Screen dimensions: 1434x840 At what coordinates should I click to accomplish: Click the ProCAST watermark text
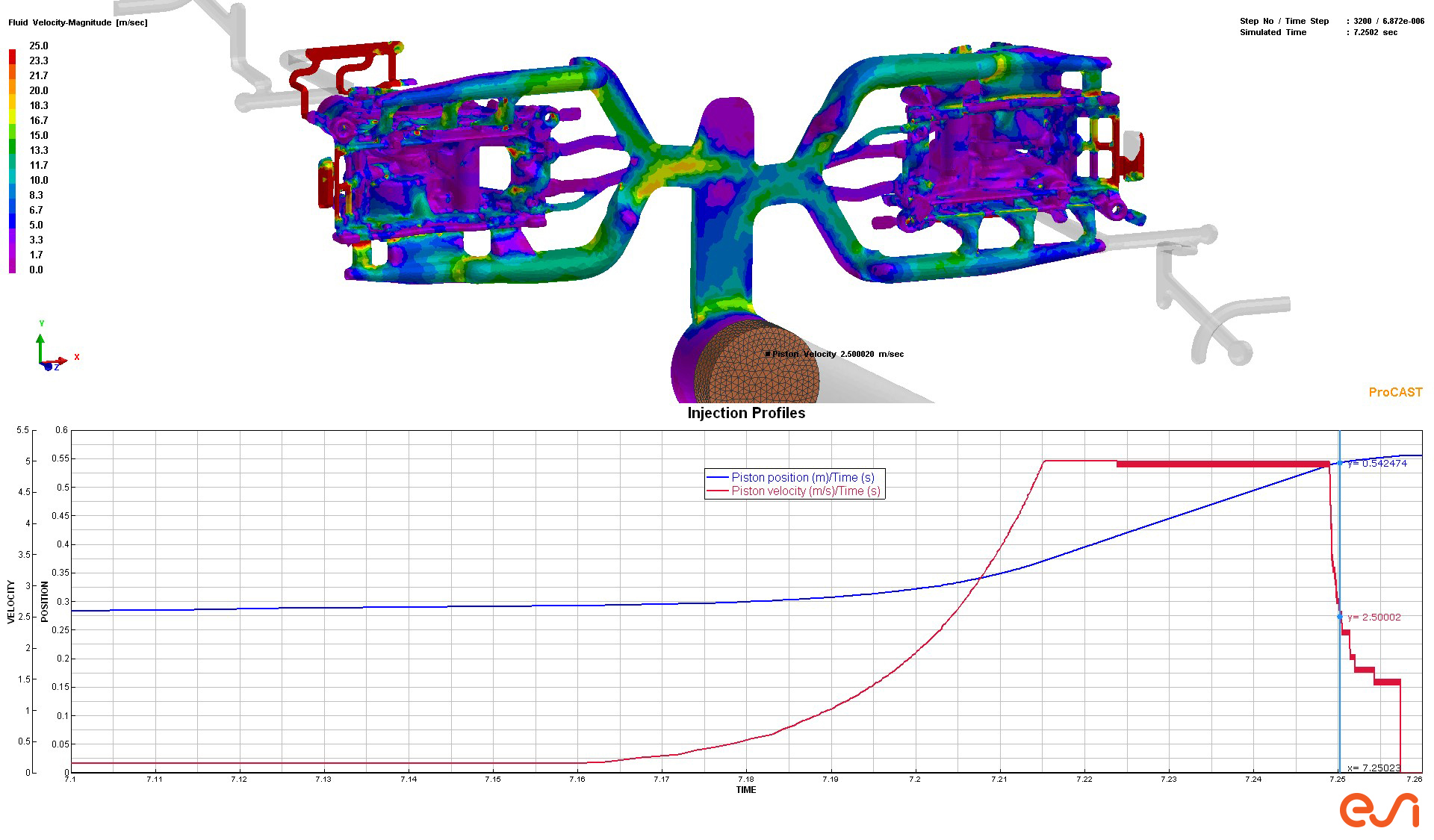coord(1394,392)
